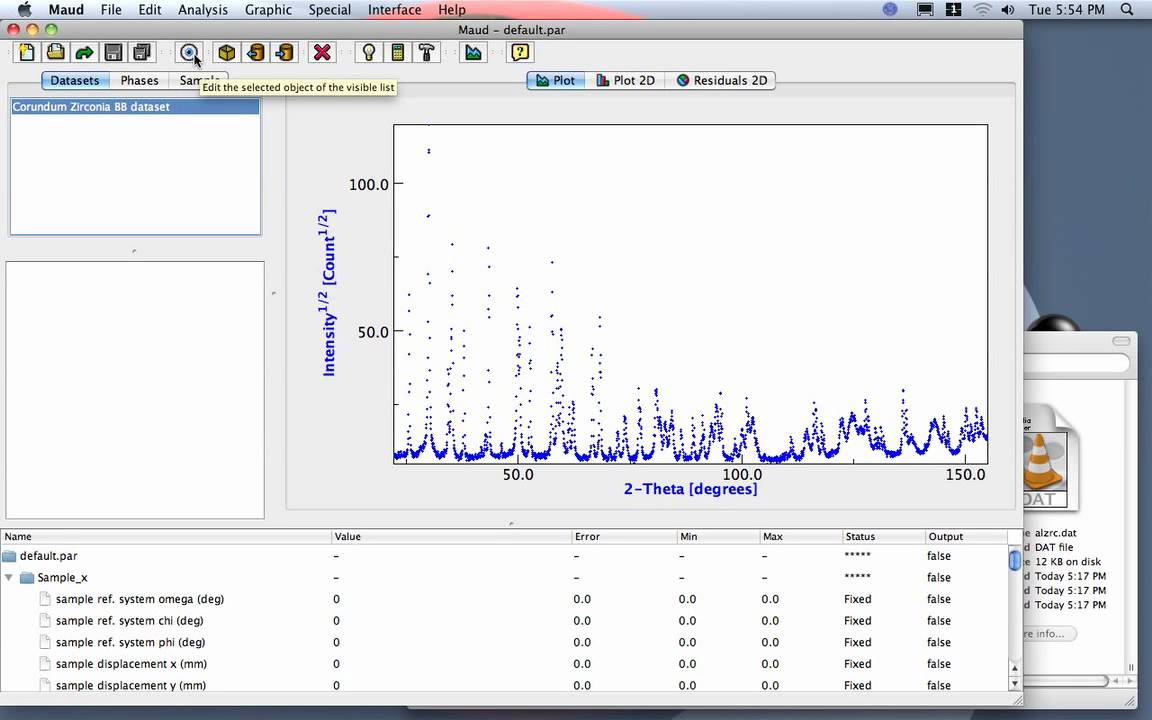Click the Error column header
This screenshot has width=1152, height=720.
coord(624,536)
